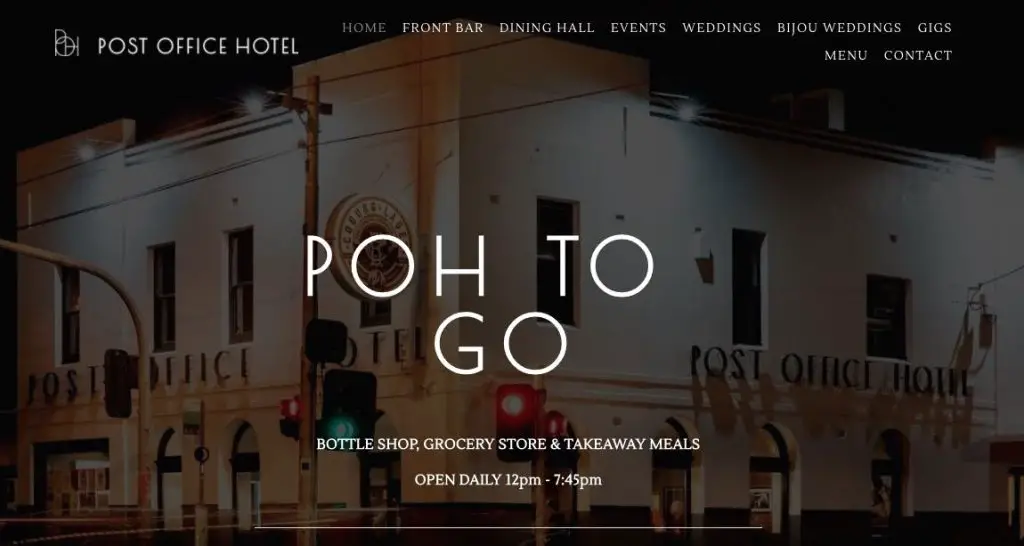Click the open daily hours text
The height and width of the screenshot is (546, 1024).
pos(508,480)
